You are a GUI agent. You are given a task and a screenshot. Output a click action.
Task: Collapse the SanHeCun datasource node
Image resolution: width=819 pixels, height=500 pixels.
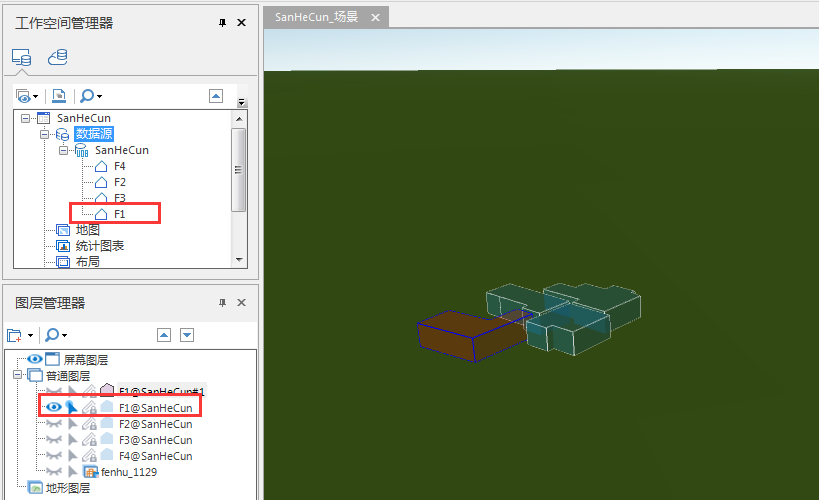tap(63, 150)
